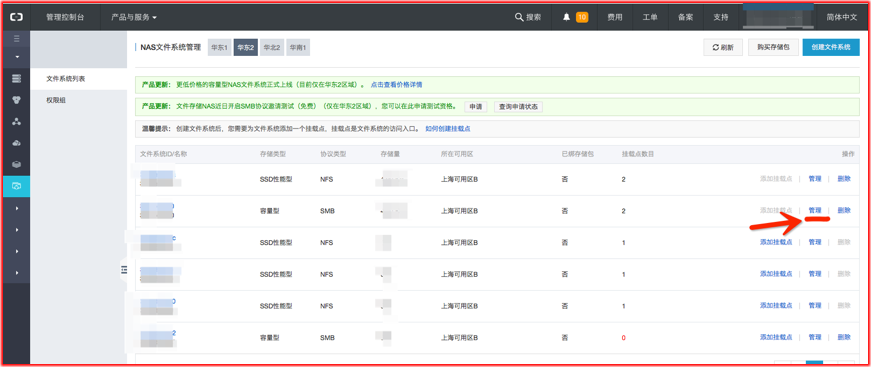Image resolution: width=871 pixels, height=367 pixels.
Task: Click 上海可用区B in the SMB row with 0 mount points
Action: click(x=459, y=337)
